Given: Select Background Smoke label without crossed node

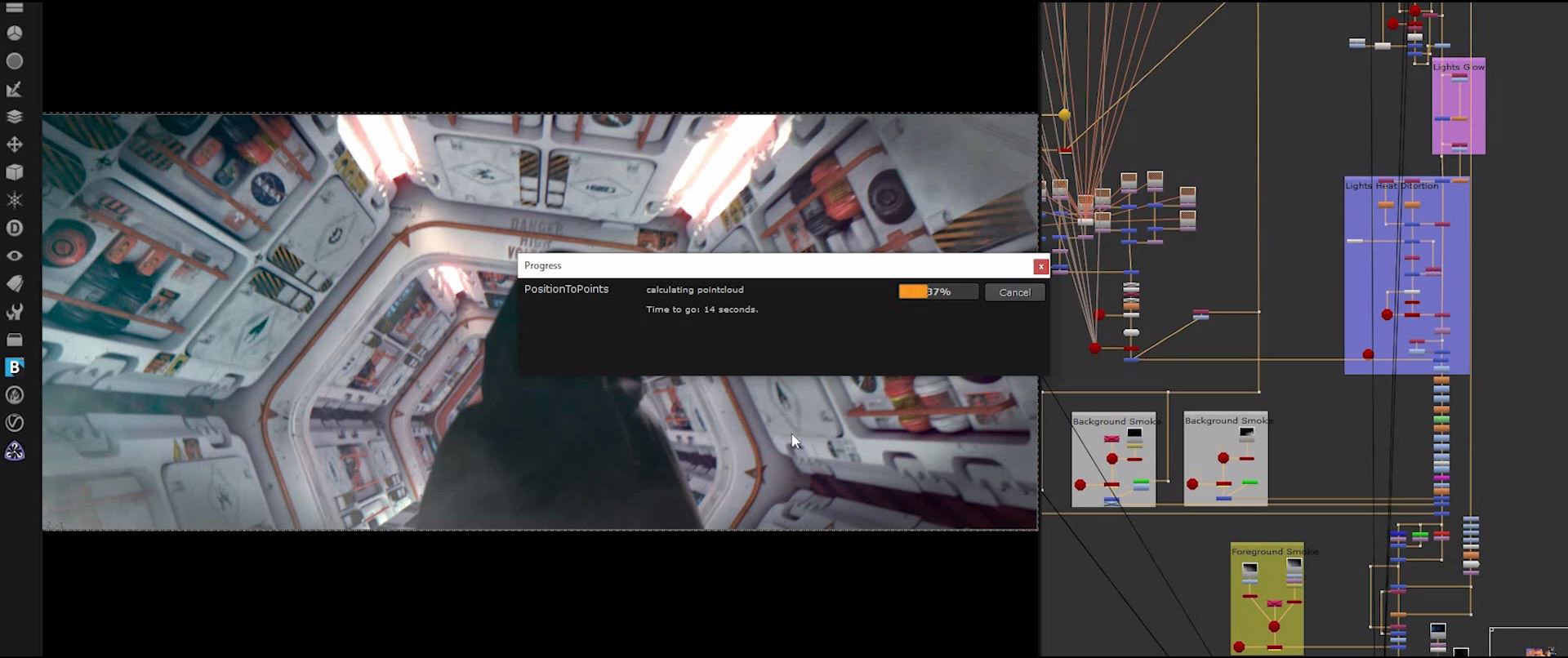Looking at the screenshot, I should pyautogui.click(x=1228, y=420).
